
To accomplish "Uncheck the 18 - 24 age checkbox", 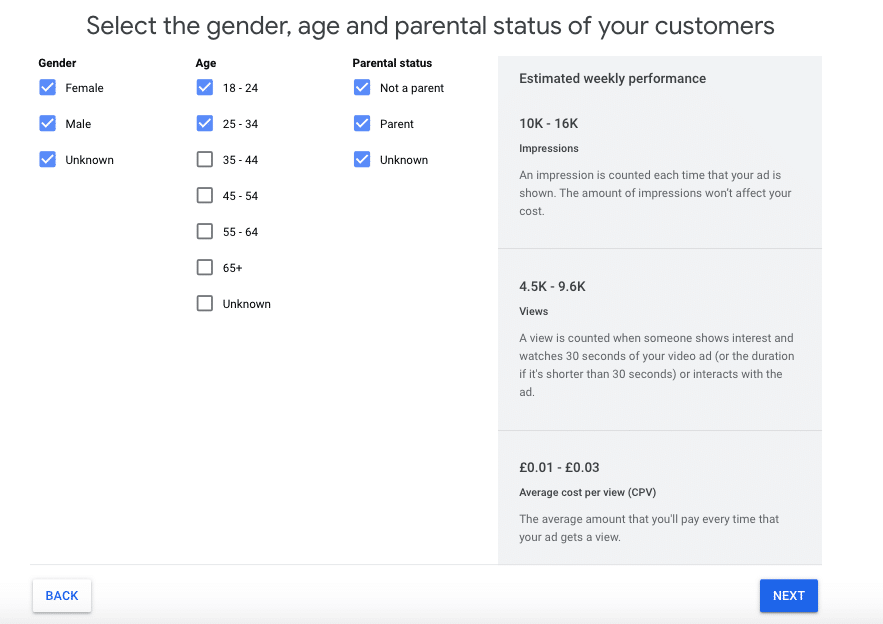I will click(205, 87).
